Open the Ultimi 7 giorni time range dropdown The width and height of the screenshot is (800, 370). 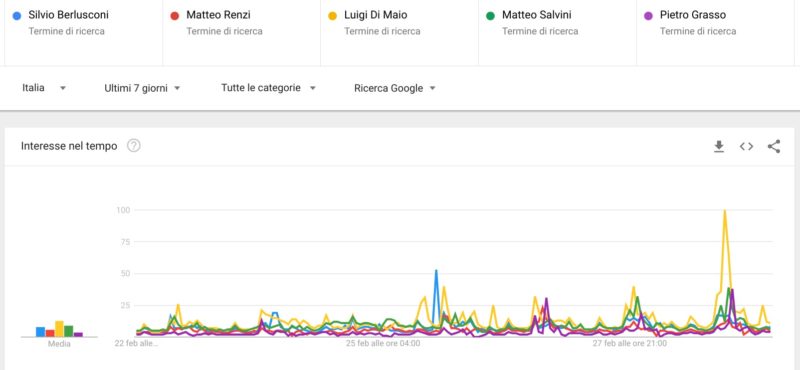(x=142, y=88)
